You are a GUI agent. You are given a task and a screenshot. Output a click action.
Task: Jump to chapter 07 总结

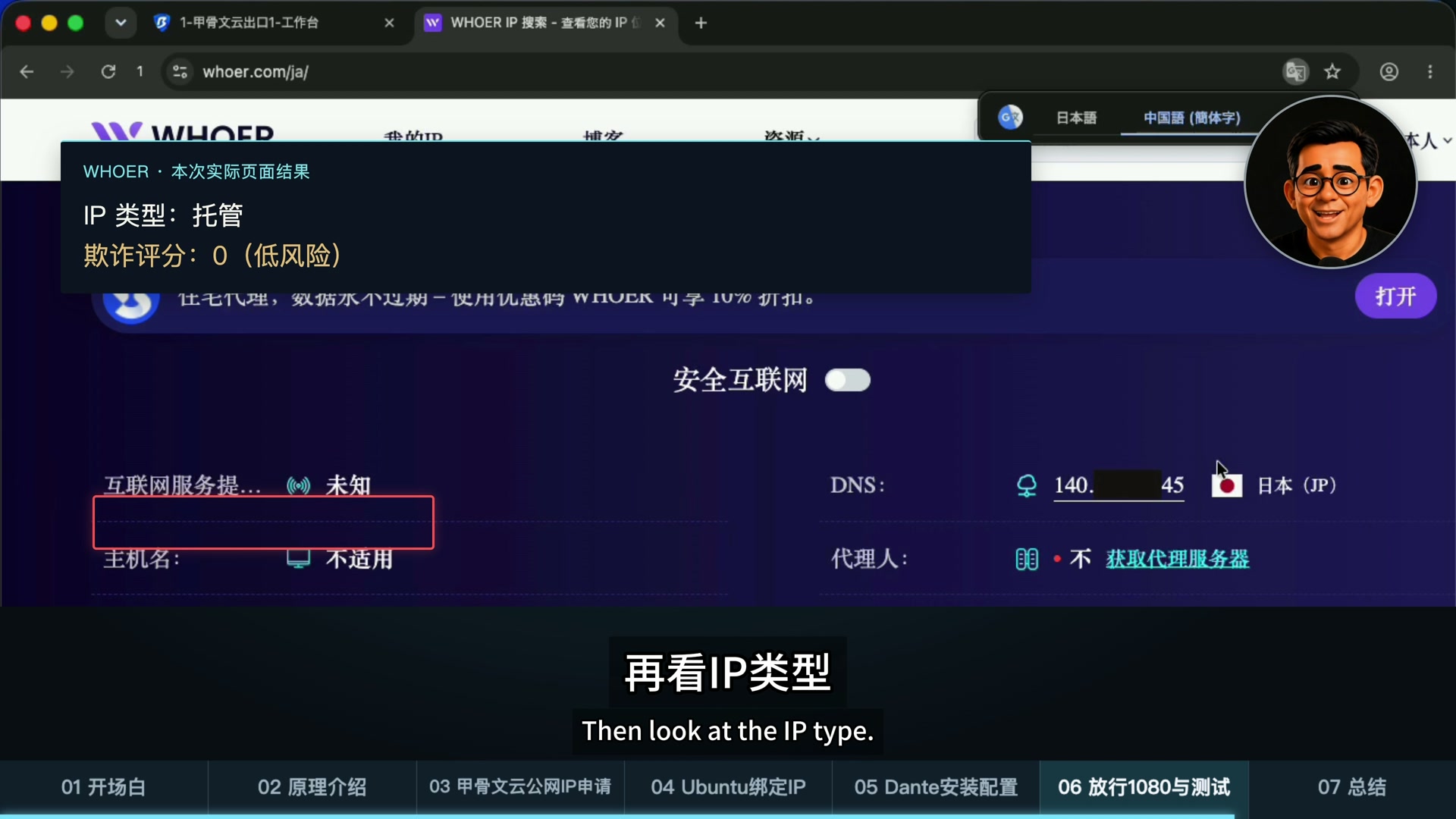1352,787
